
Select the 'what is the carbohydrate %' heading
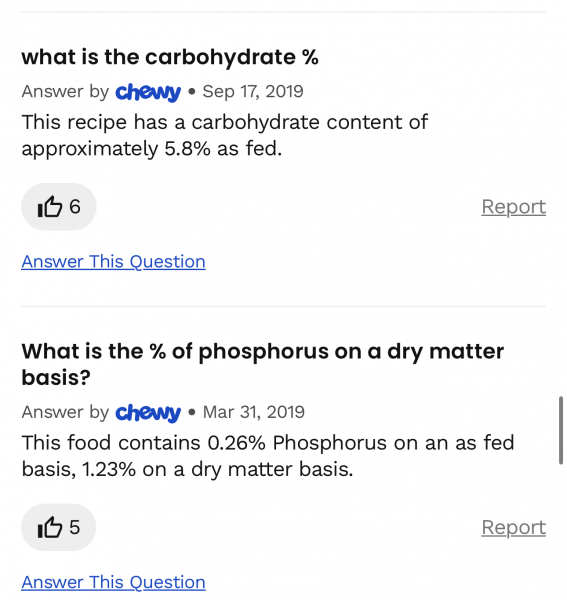pos(170,57)
